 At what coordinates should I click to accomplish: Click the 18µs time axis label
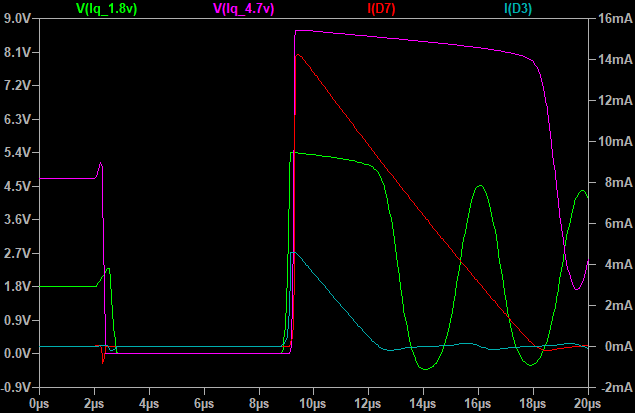pos(533,404)
